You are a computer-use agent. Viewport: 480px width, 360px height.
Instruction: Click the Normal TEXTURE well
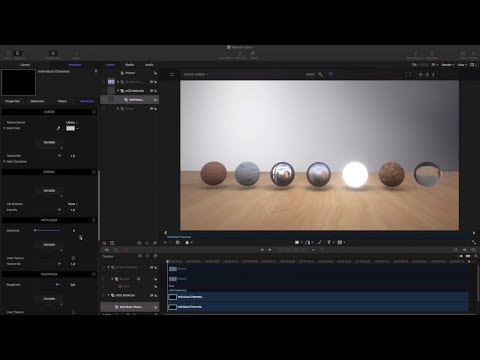pyautogui.click(x=49, y=191)
